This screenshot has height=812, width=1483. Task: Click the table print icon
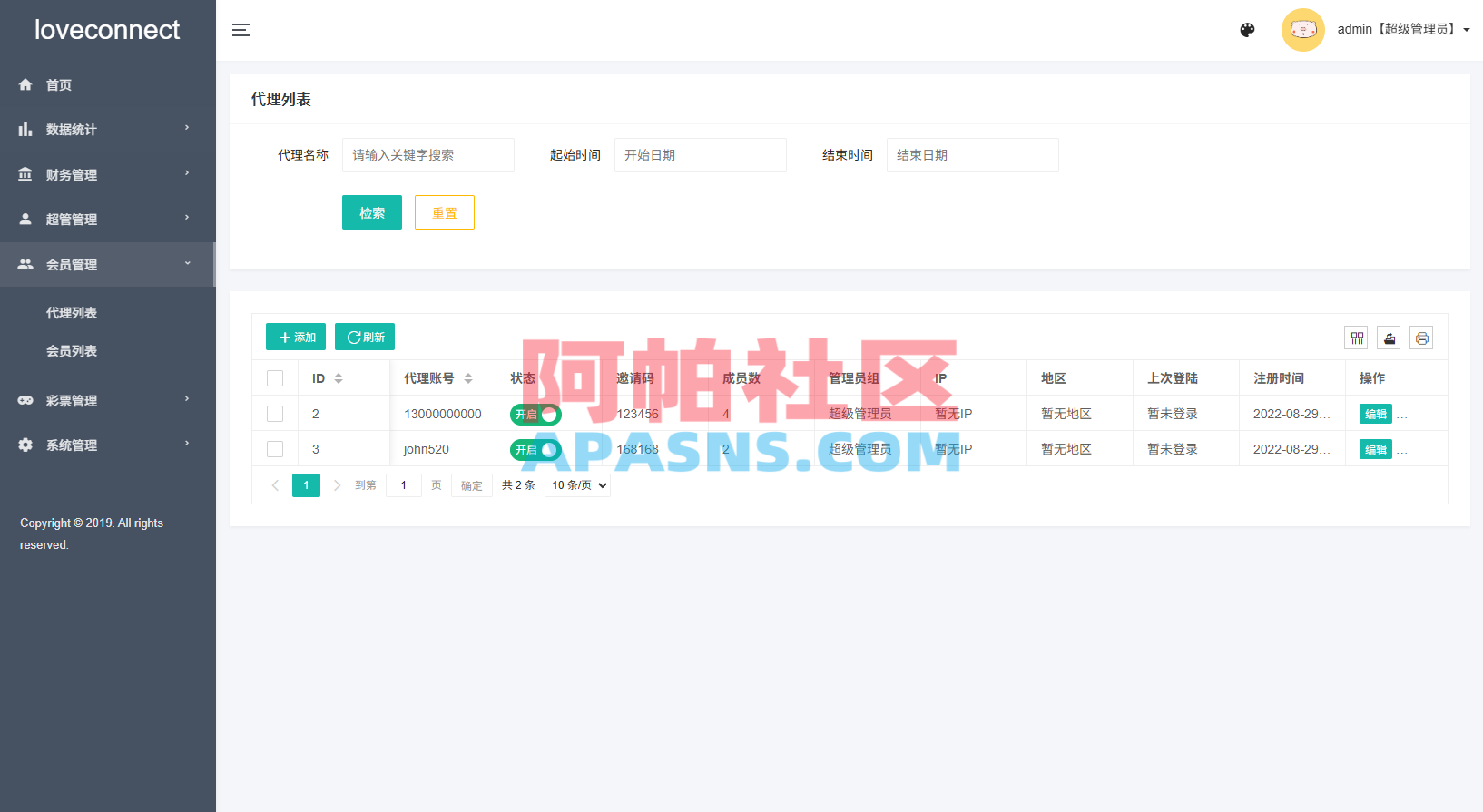tap(1422, 338)
